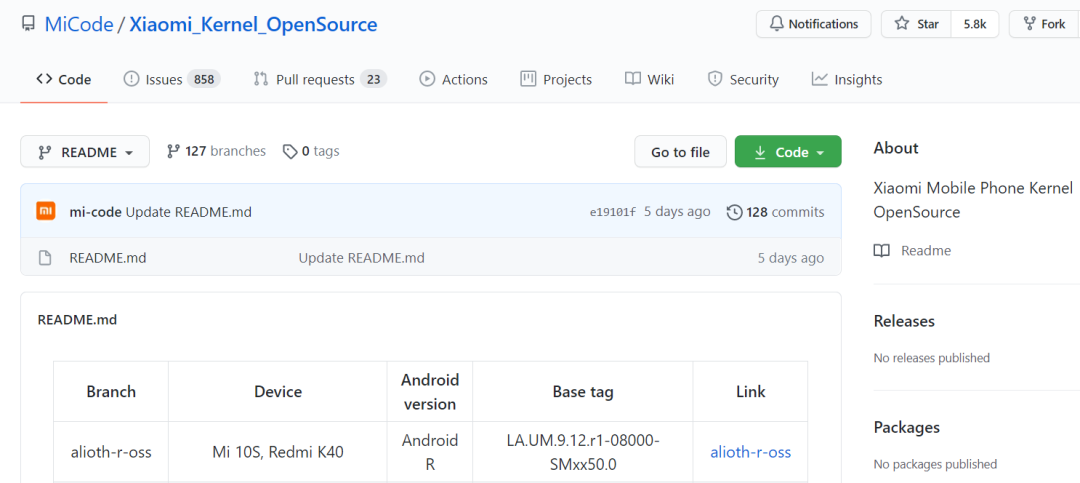
Task: Click the branches icon beside 127 branches
Action: 173,152
